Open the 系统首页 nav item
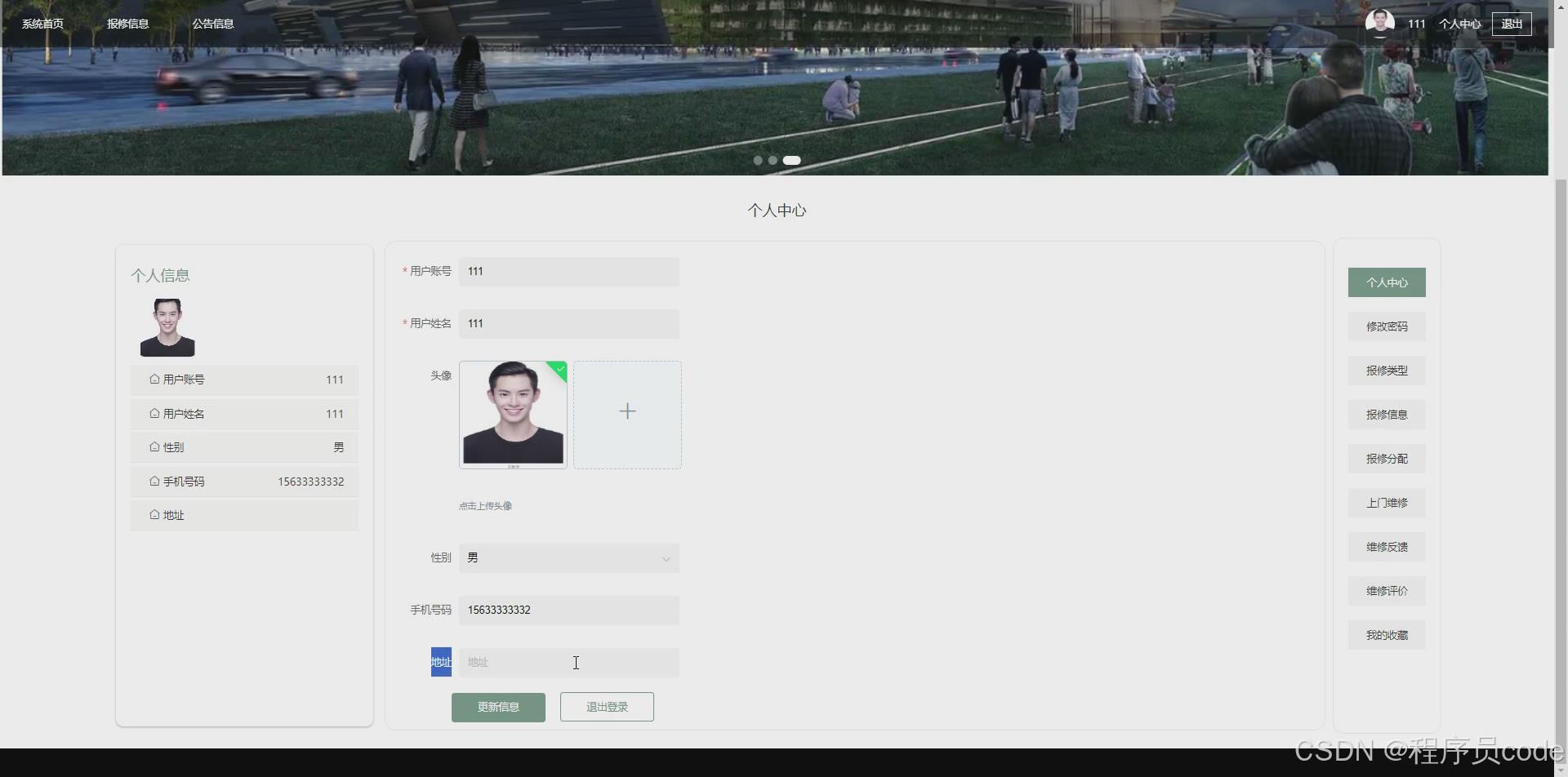This screenshot has height=777, width=1568. coord(42,24)
